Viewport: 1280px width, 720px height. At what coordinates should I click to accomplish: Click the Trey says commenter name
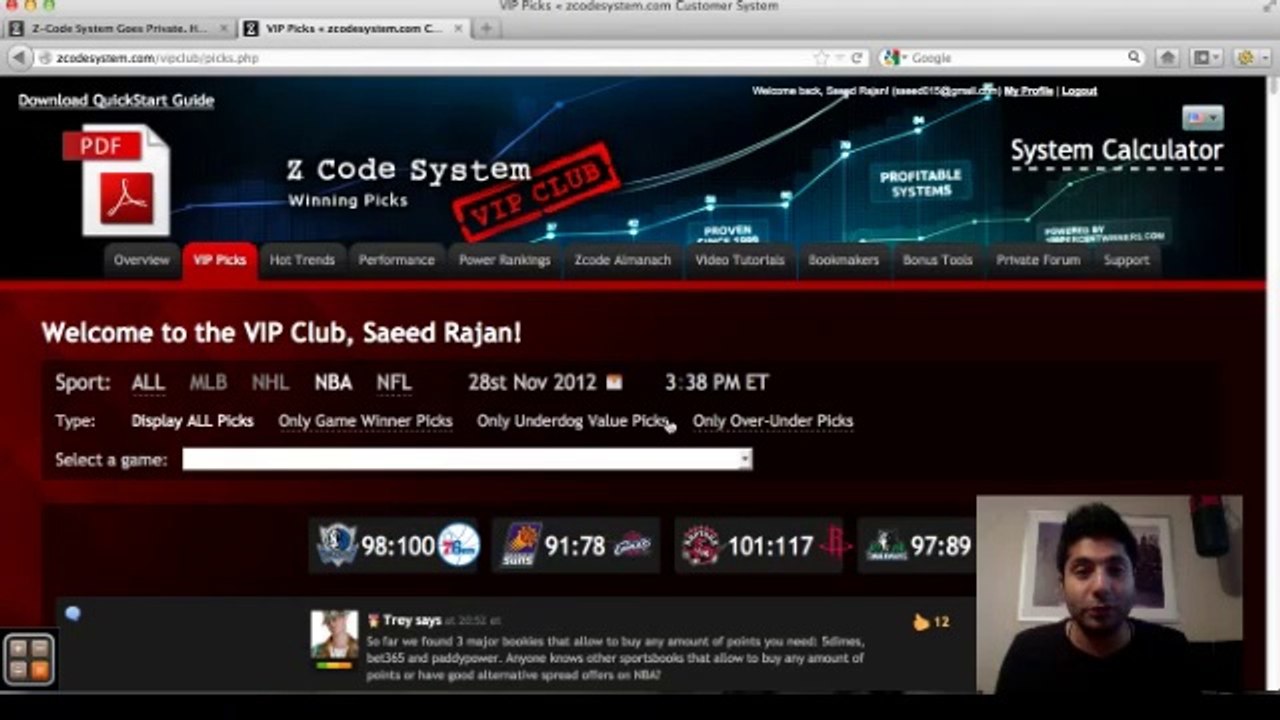point(412,621)
